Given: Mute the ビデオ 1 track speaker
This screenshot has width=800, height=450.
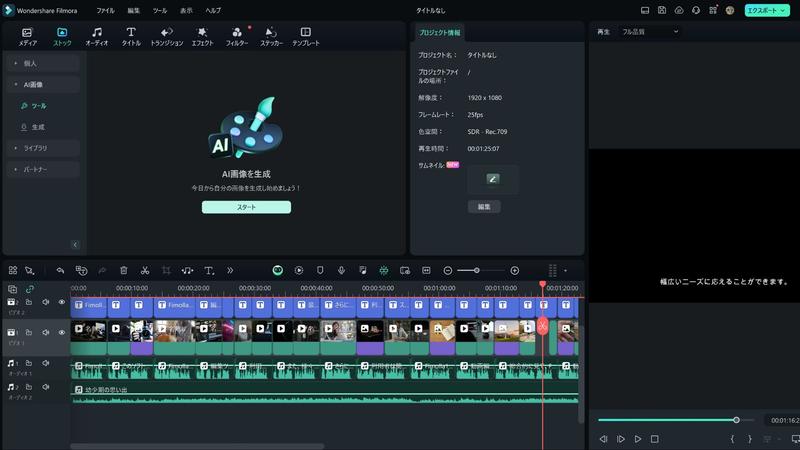Looking at the screenshot, I should click(45, 332).
